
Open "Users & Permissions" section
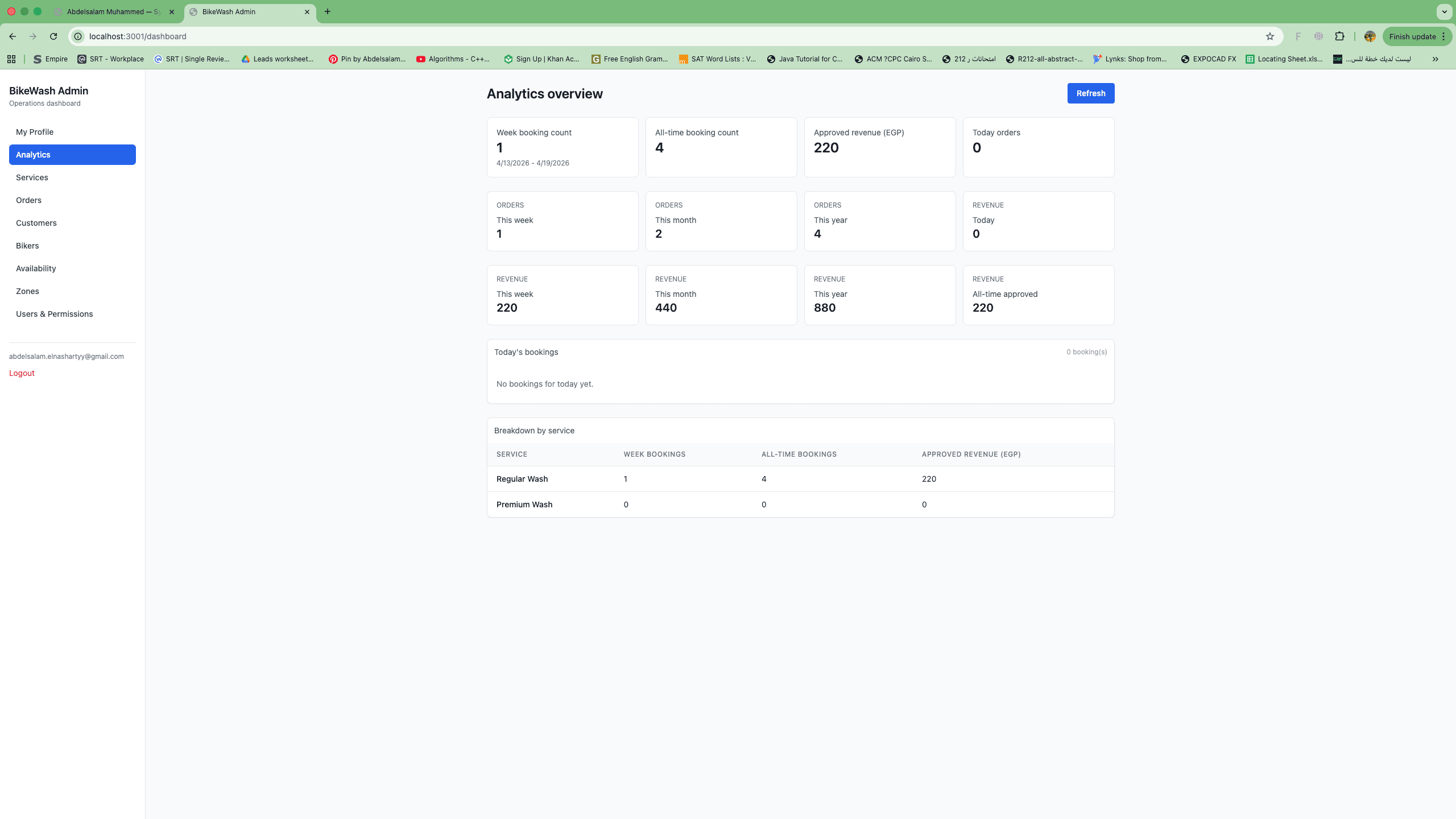55,313
